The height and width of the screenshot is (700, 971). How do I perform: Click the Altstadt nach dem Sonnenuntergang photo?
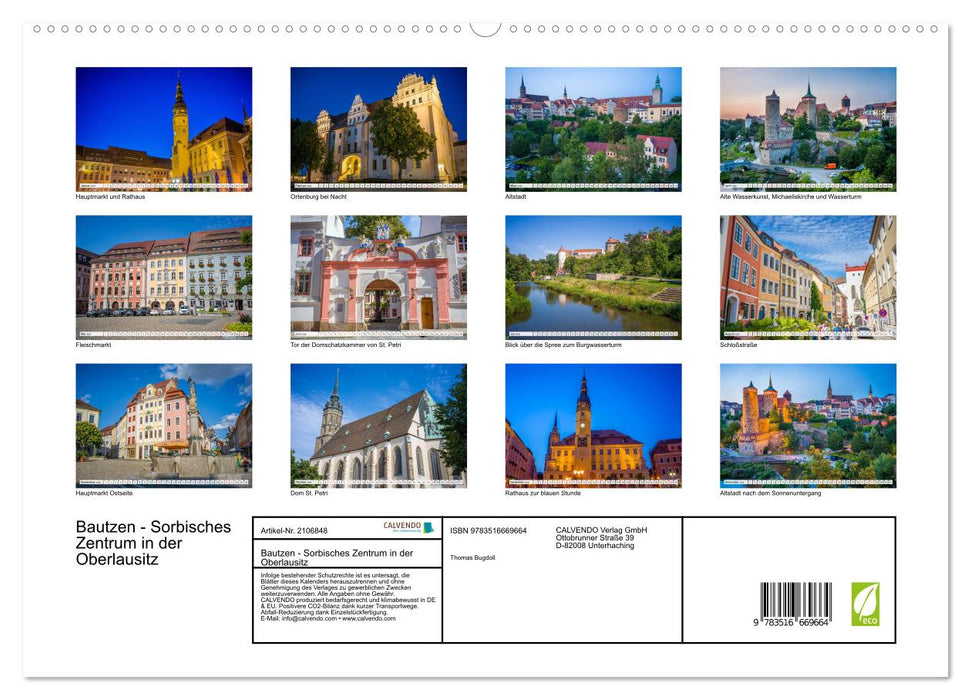808,426
